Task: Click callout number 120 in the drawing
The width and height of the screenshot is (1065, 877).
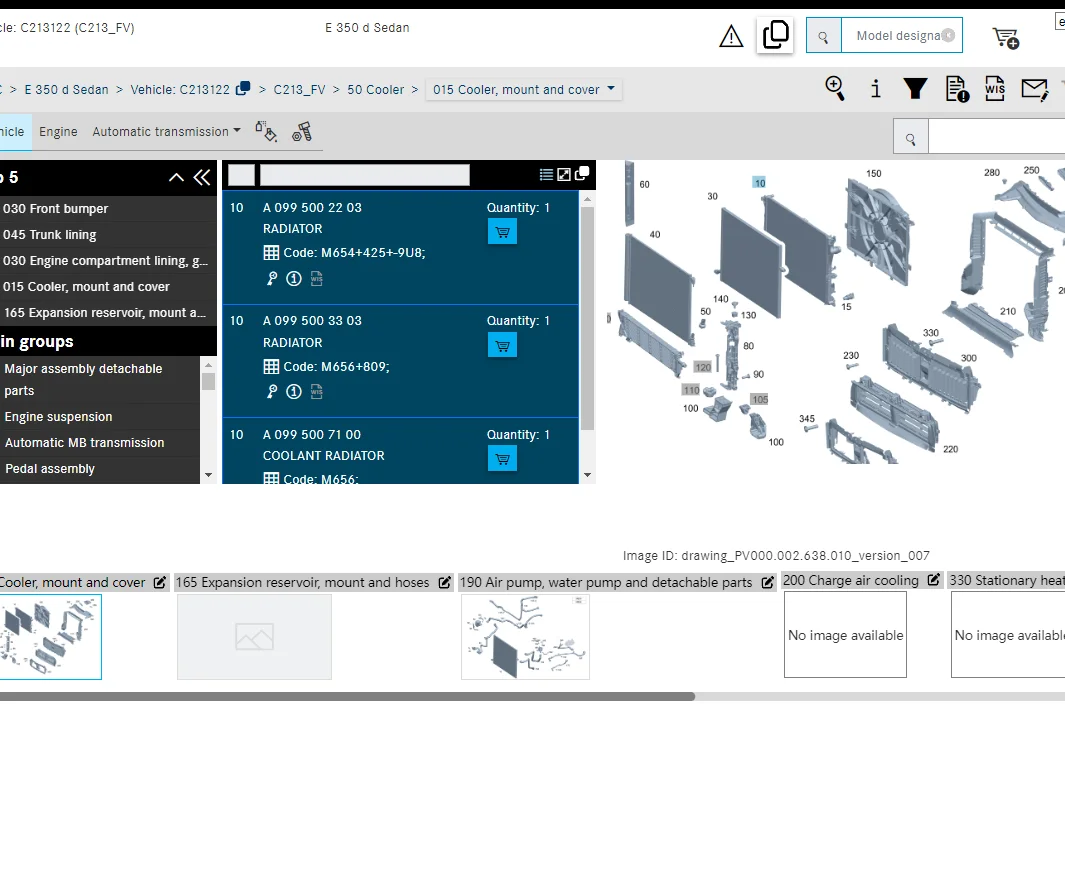Action: pos(703,367)
